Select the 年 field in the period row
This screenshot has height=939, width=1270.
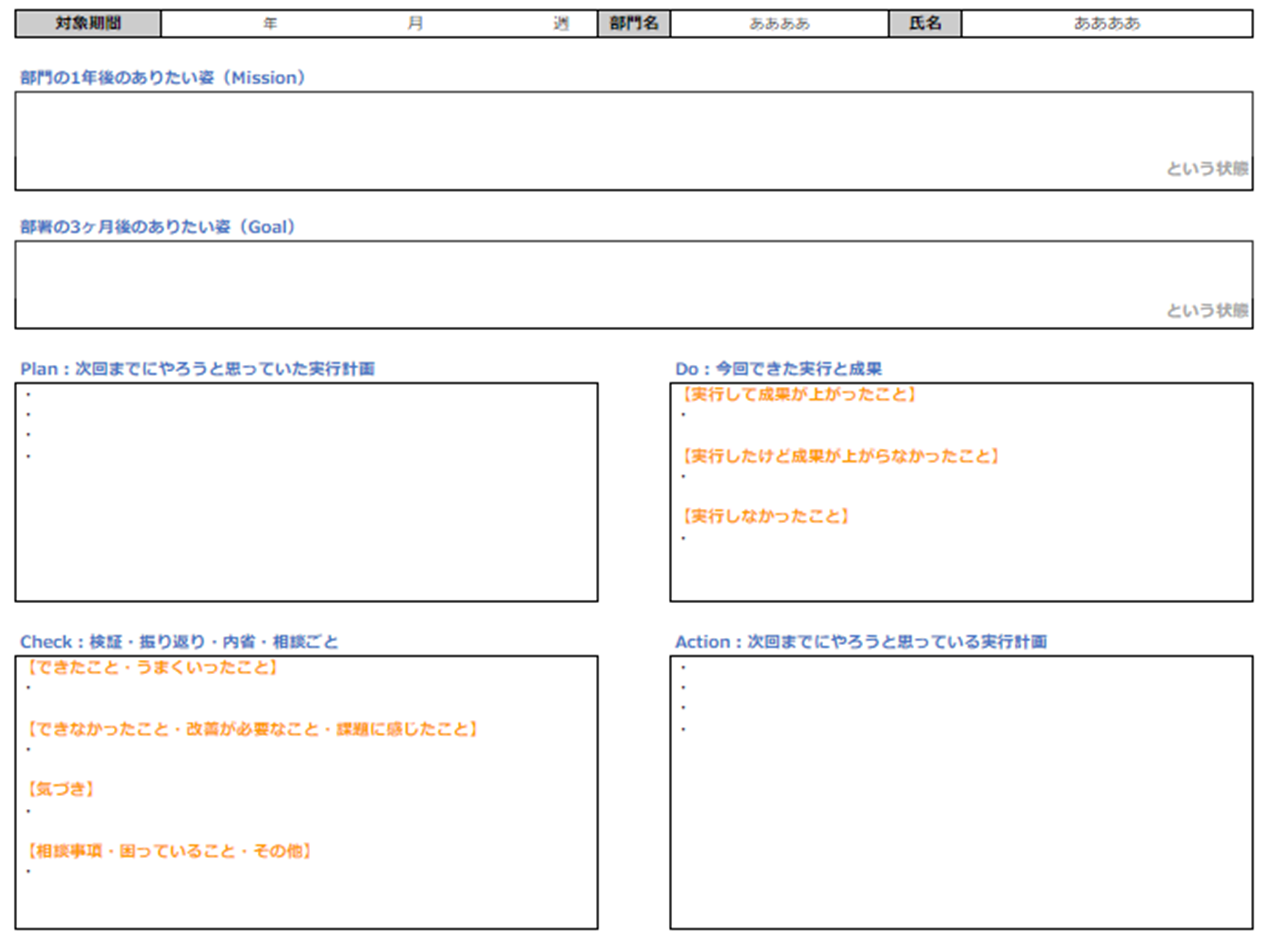[270, 24]
